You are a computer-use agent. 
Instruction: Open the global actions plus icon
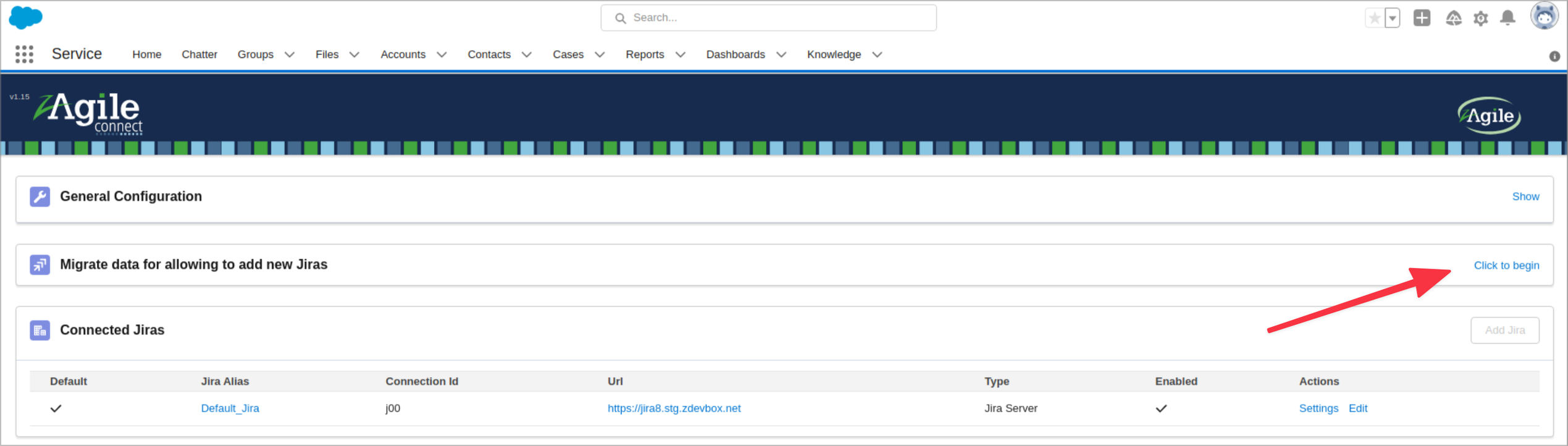point(1422,18)
